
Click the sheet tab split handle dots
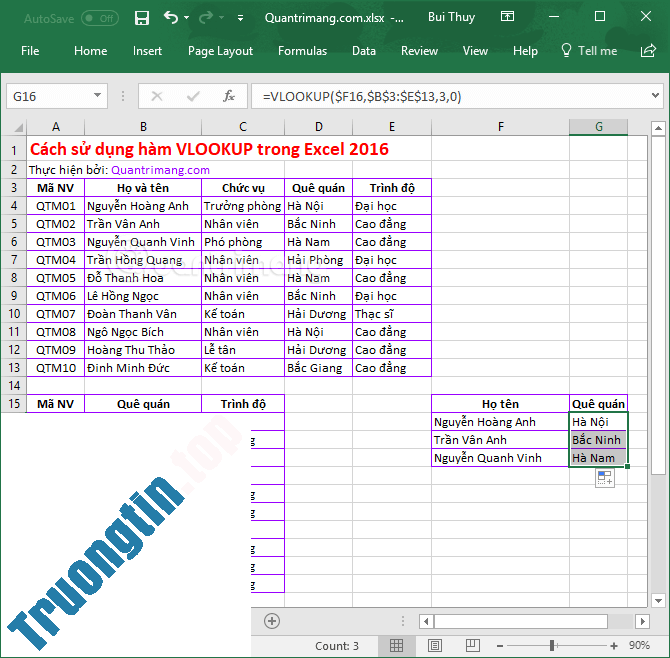[403, 621]
